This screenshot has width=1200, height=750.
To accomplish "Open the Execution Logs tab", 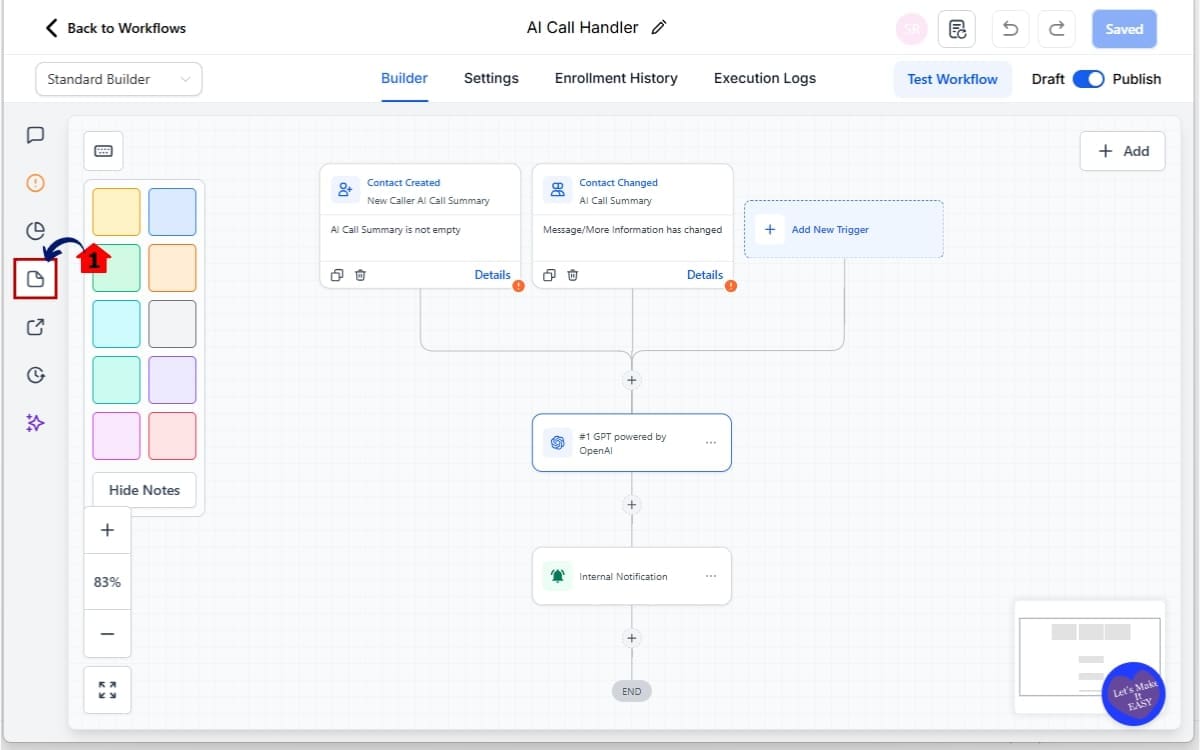I will coord(764,78).
